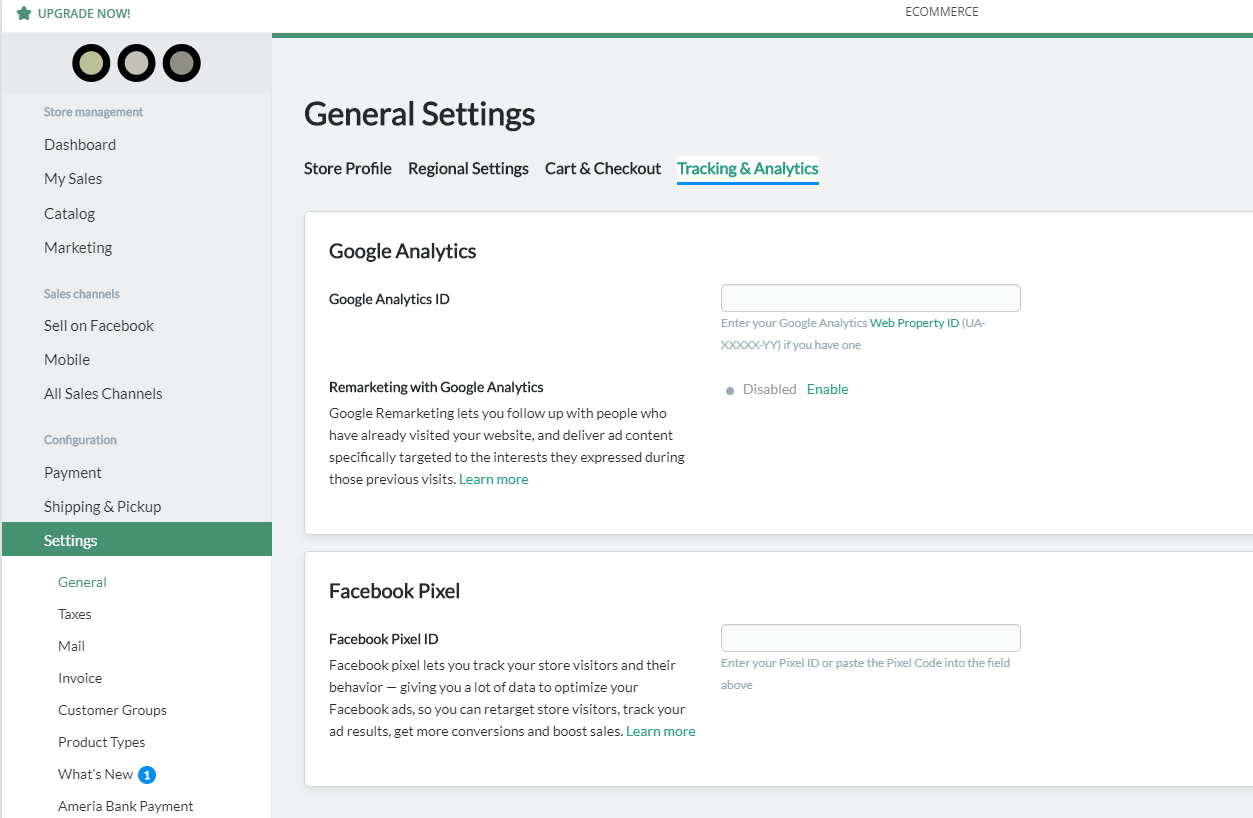
Task: Click into the Facebook Pixel ID field
Action: 870,638
